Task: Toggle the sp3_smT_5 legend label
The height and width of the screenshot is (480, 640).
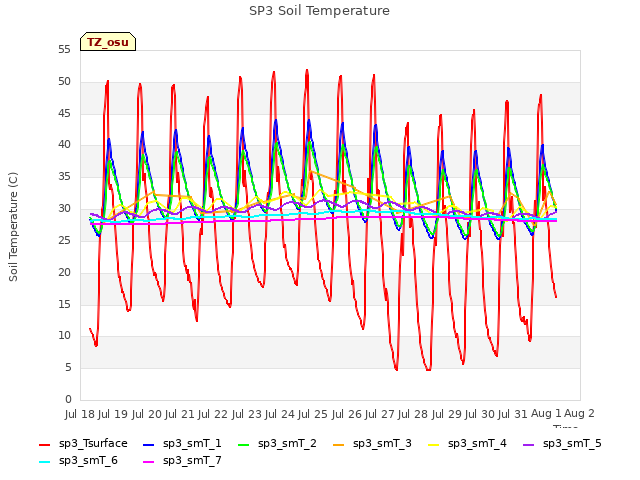Action: [x=572, y=444]
